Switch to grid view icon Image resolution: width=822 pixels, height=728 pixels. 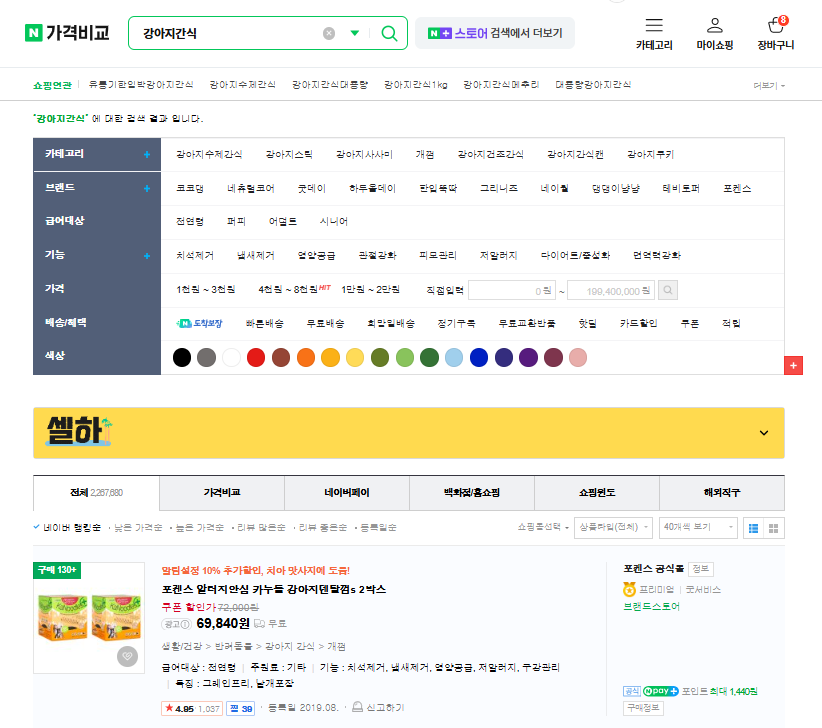click(x=773, y=528)
